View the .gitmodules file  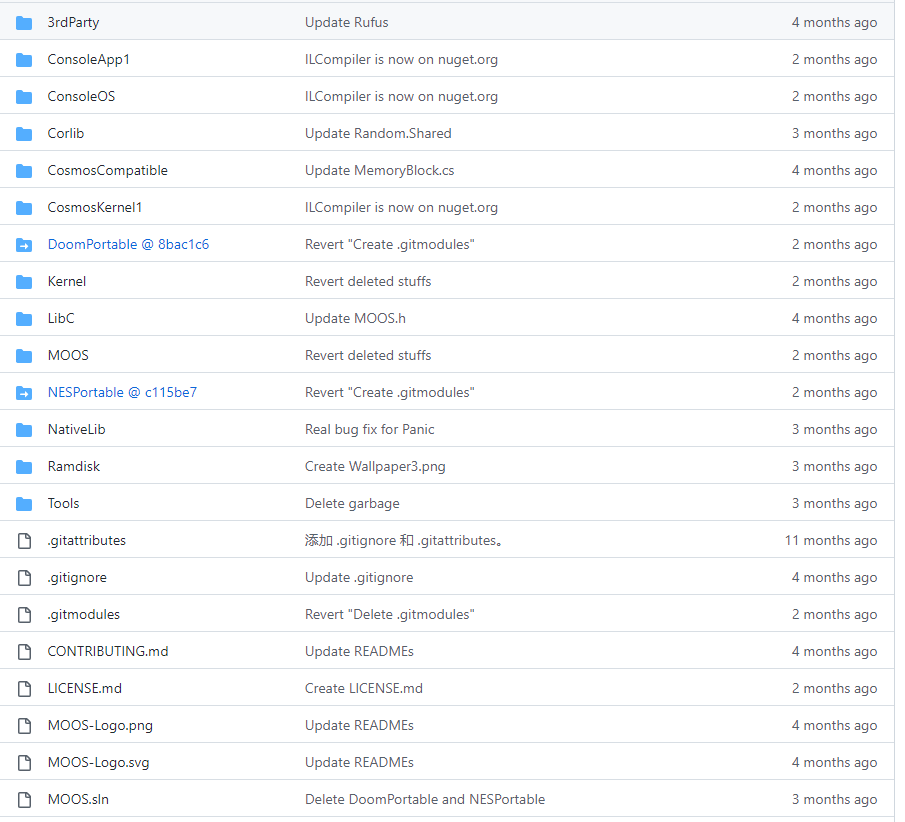pyautogui.click(x=84, y=614)
